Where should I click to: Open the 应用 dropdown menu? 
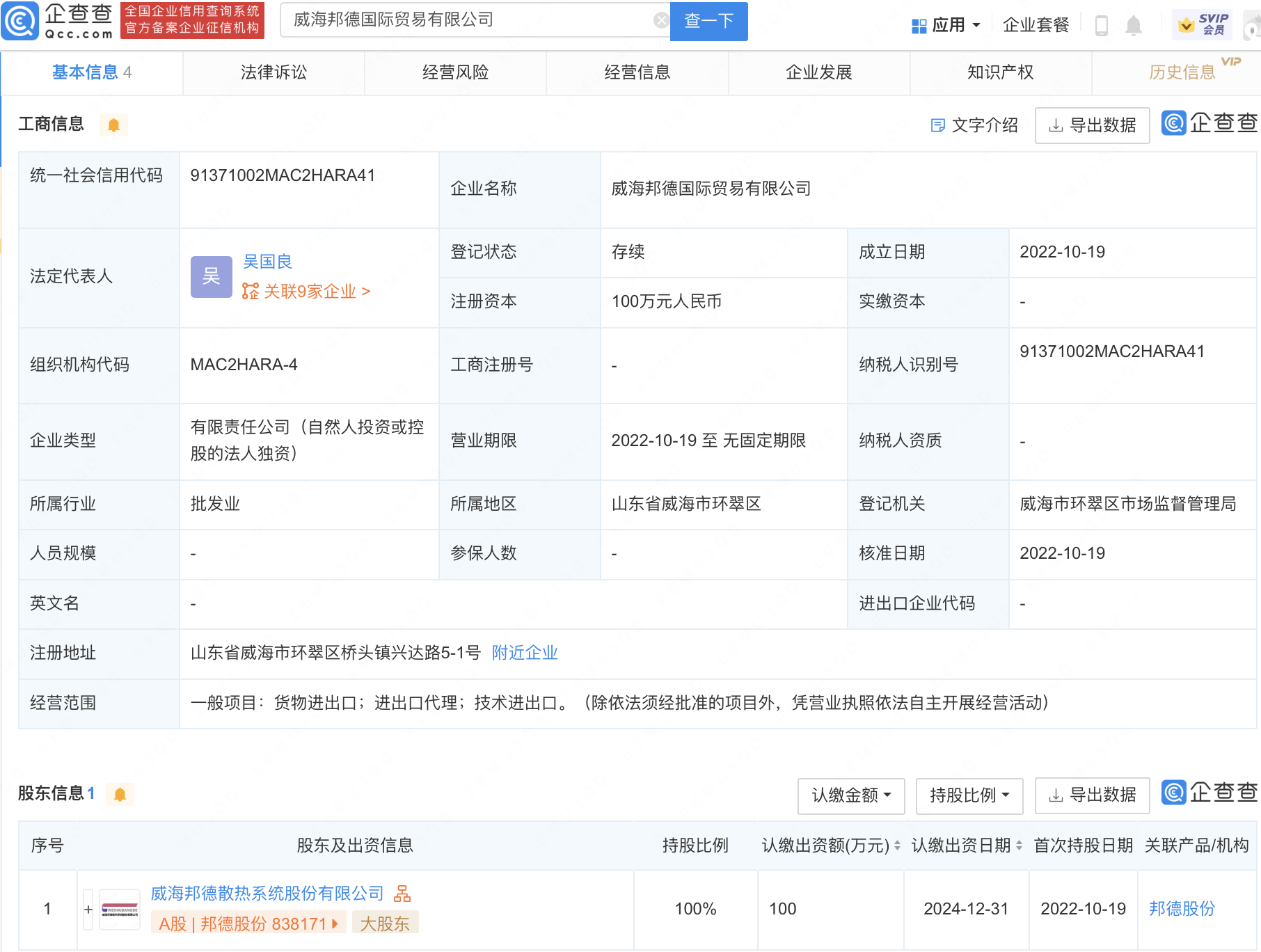946,26
